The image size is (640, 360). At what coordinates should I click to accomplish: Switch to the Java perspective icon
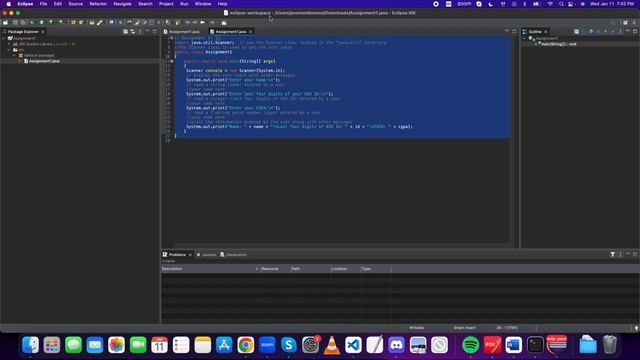point(634,22)
